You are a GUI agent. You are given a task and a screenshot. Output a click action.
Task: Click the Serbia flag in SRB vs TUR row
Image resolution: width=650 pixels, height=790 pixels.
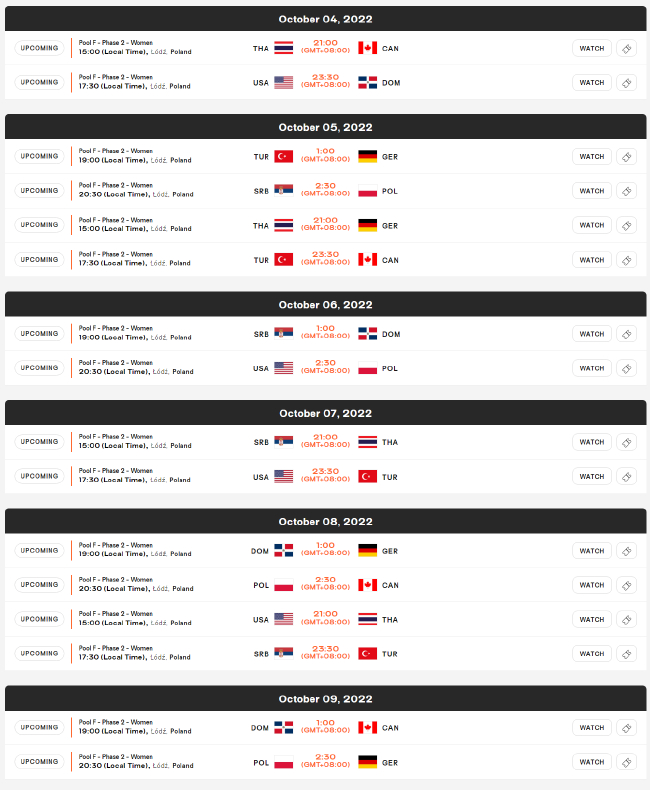click(284, 653)
